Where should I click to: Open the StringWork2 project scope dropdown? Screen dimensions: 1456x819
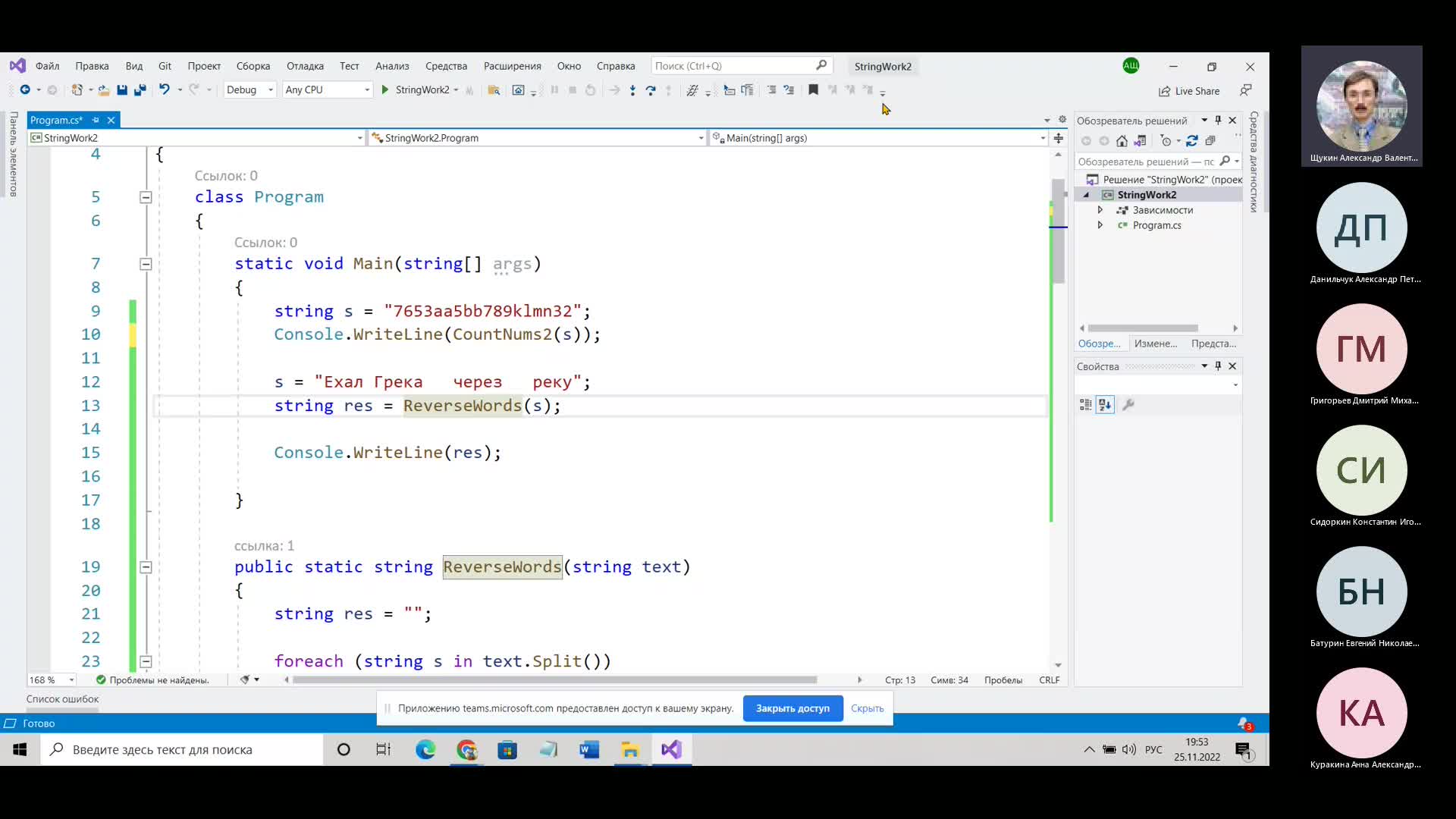coord(197,138)
